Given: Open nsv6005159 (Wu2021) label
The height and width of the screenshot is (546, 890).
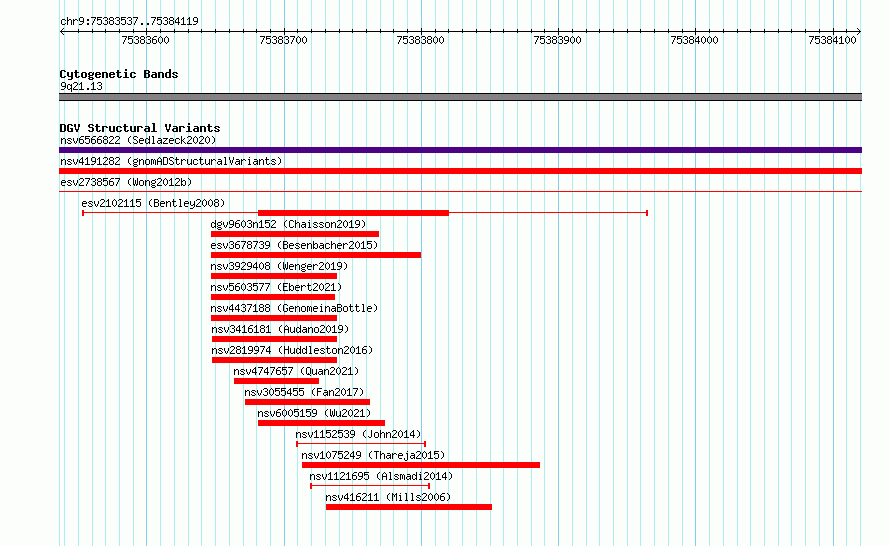Looking at the screenshot, I should tap(314, 413).
